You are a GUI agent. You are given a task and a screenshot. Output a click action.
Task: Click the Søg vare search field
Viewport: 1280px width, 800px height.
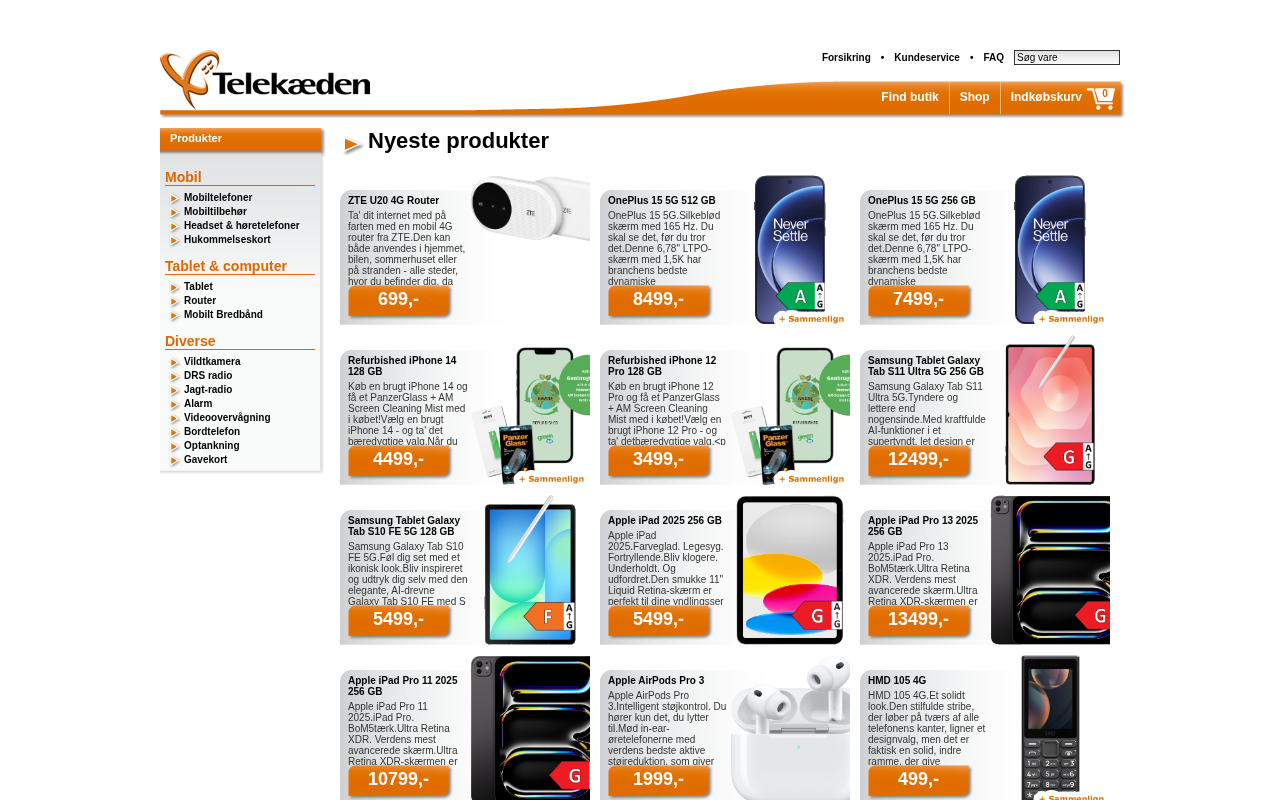click(x=1067, y=58)
